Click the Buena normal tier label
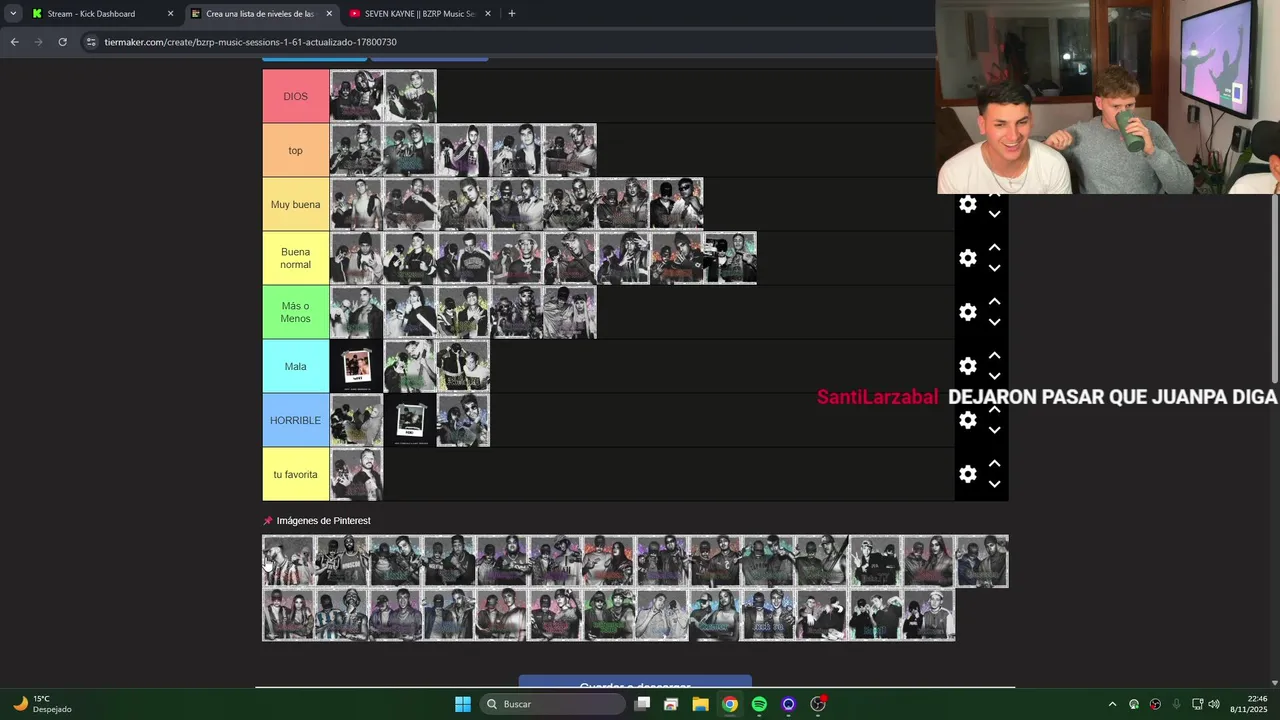The image size is (1280, 720). pos(296,258)
